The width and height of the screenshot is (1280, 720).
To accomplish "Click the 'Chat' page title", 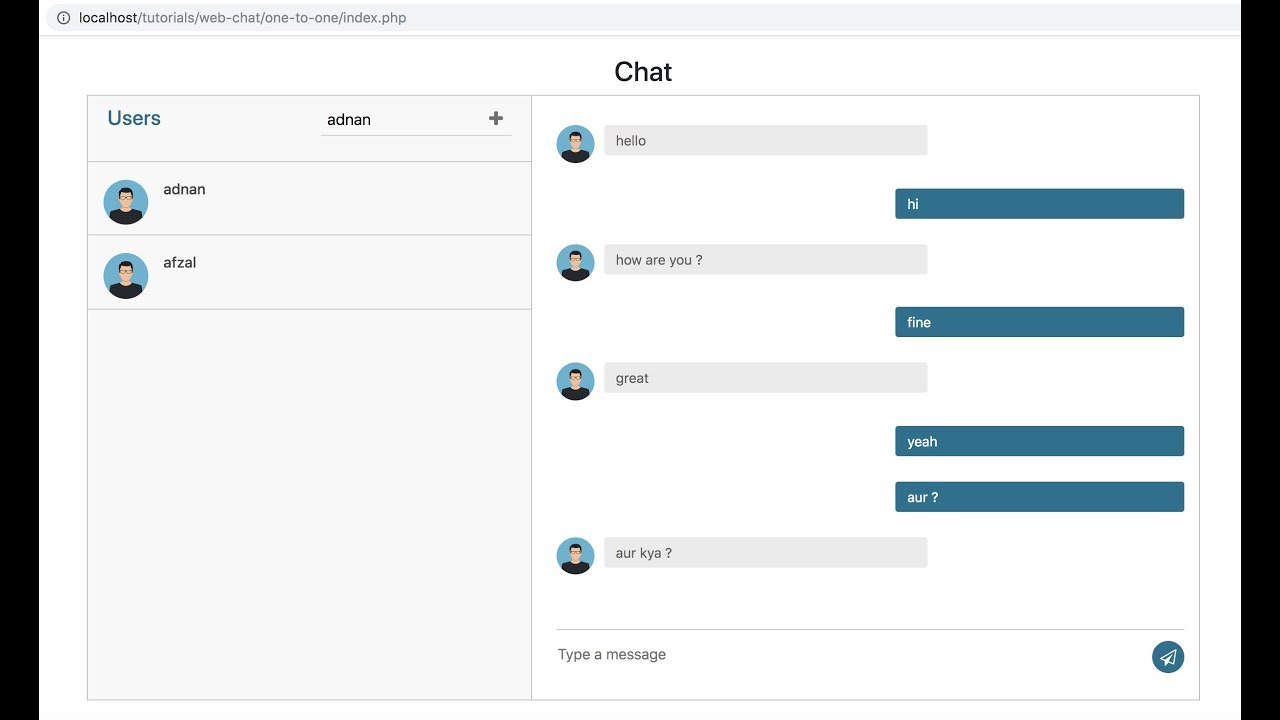I will 643,72.
